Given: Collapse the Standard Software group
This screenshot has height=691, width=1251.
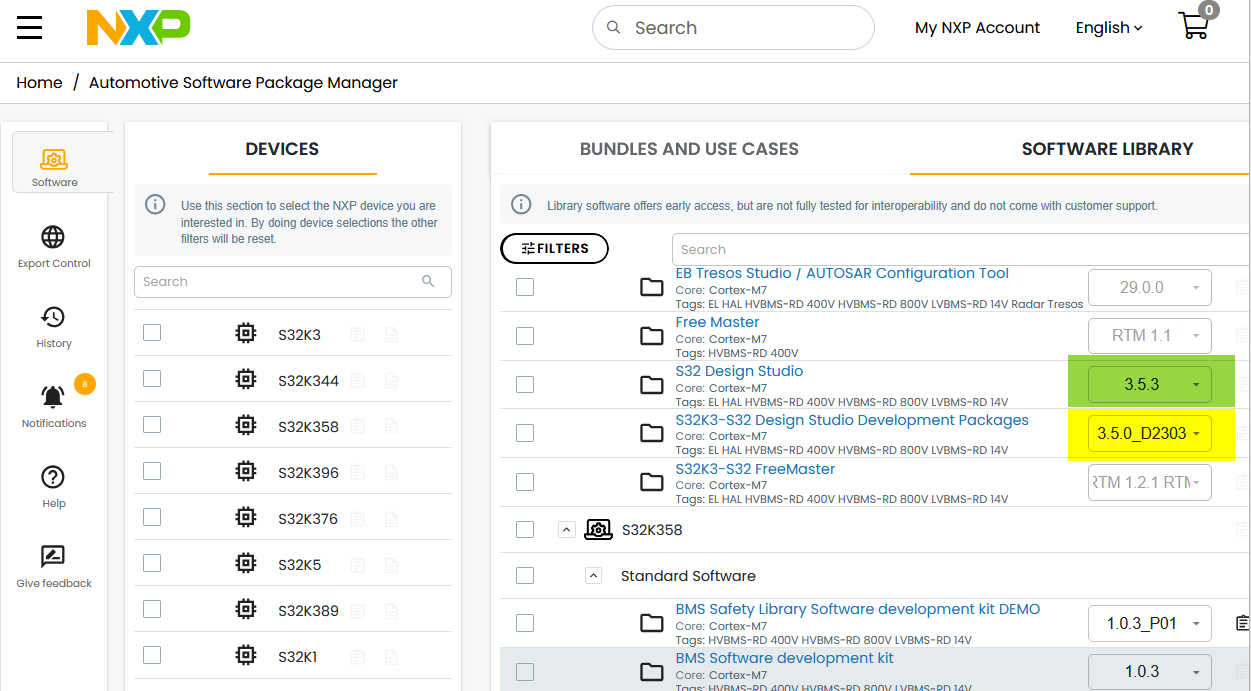Looking at the screenshot, I should (x=593, y=576).
